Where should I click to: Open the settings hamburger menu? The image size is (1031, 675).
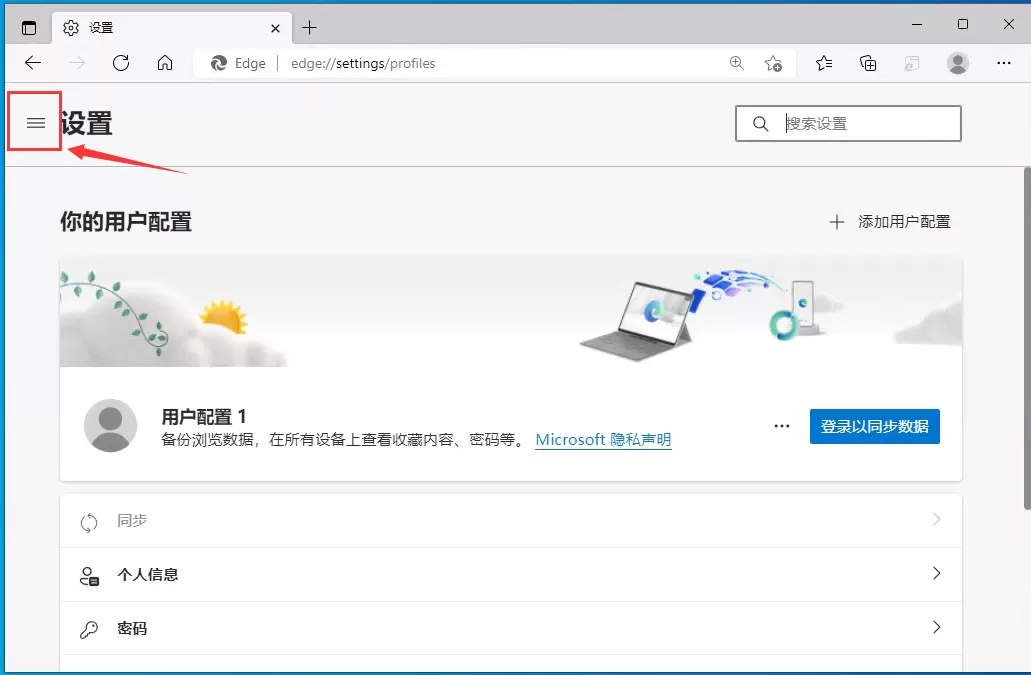(x=35, y=122)
